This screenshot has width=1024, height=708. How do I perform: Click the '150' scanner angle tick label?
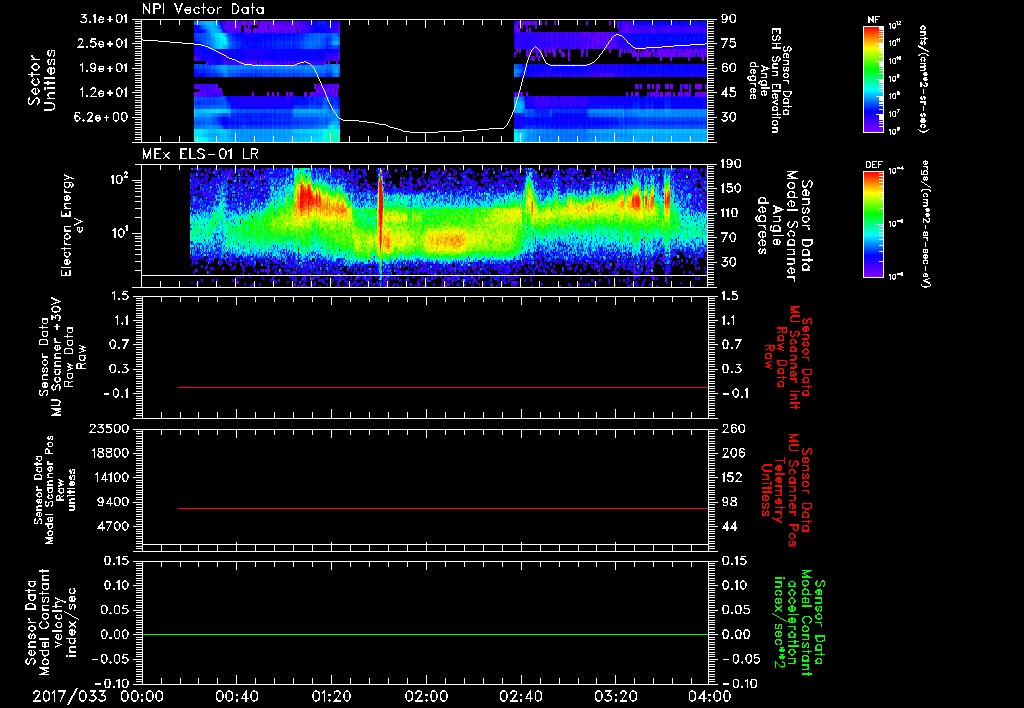731,189
